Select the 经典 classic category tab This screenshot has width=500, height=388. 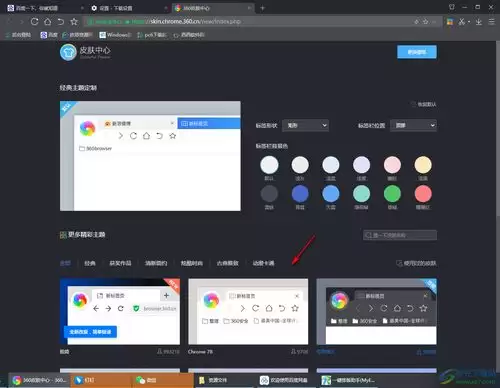coord(90,263)
